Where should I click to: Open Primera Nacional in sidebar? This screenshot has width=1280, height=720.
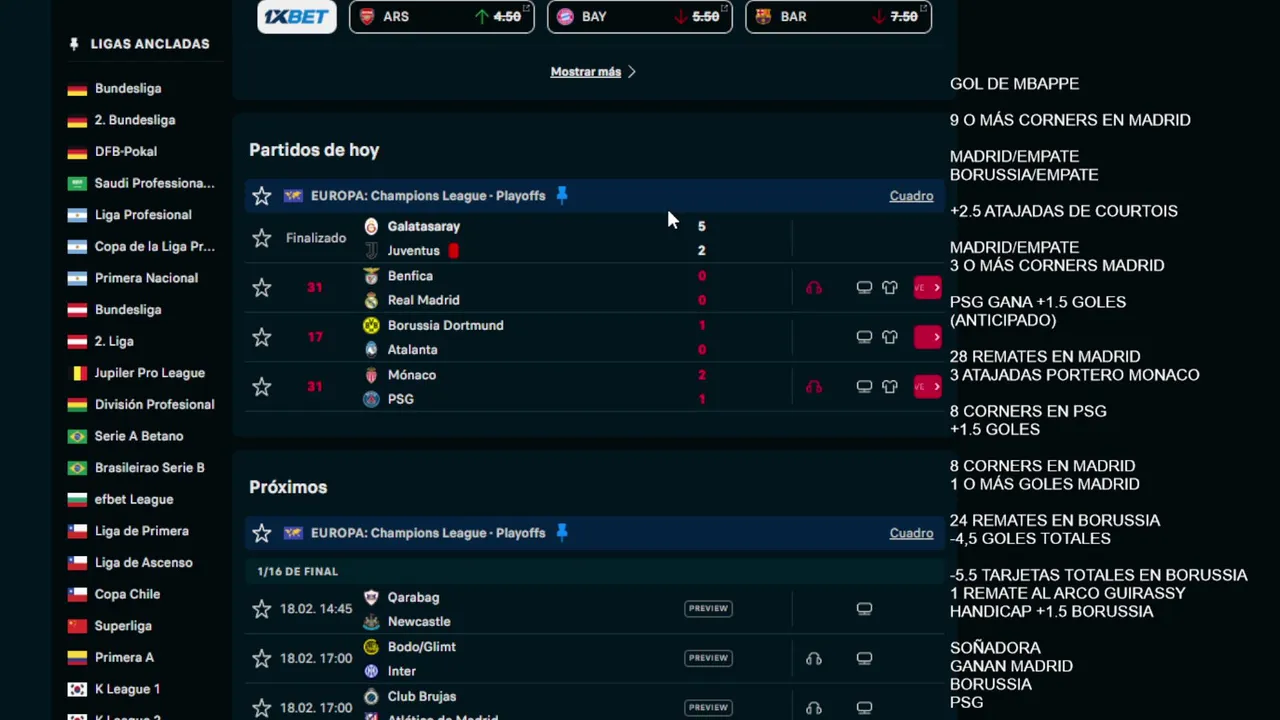[146, 278]
